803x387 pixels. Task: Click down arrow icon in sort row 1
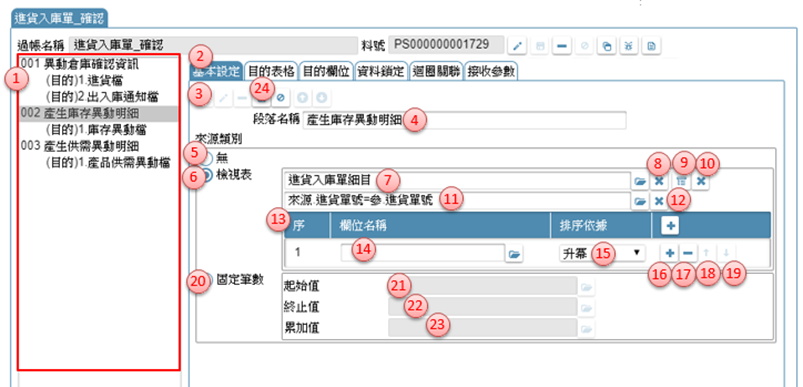726,252
